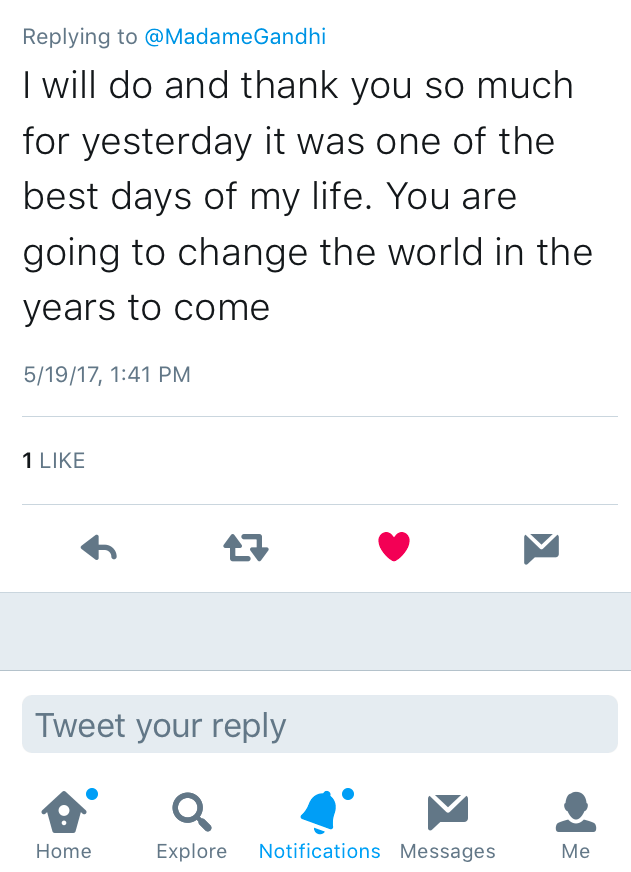
Task: Switch to the Explore tab label
Action: pos(191,852)
